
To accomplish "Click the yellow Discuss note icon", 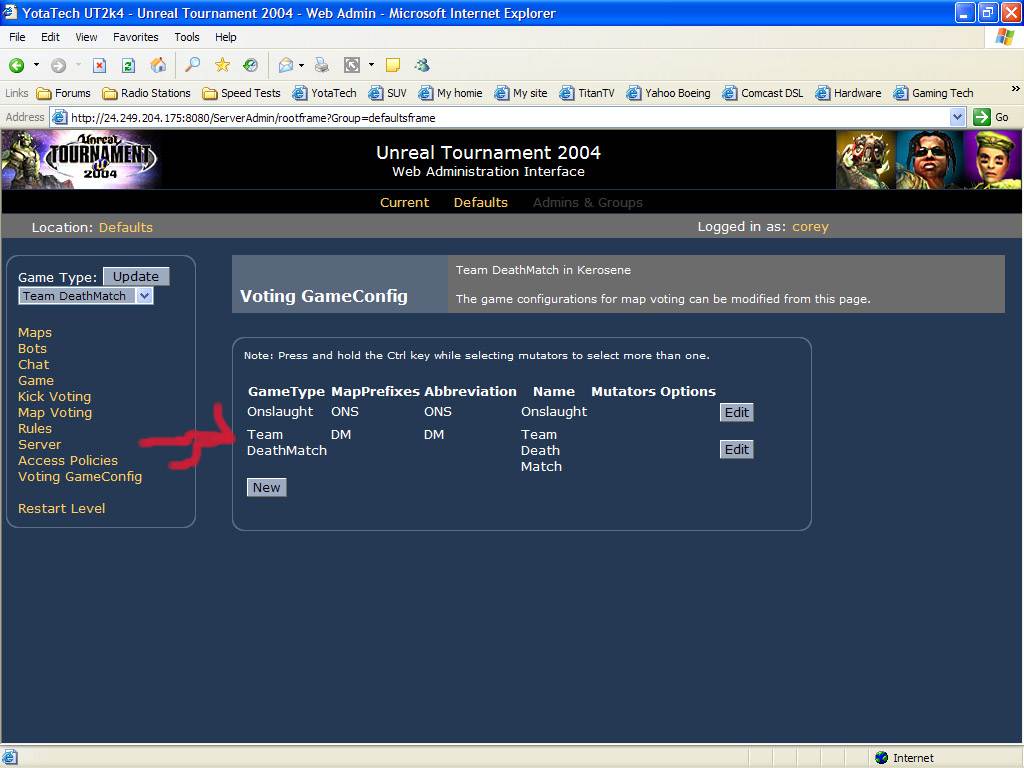I will pyautogui.click(x=392, y=65).
